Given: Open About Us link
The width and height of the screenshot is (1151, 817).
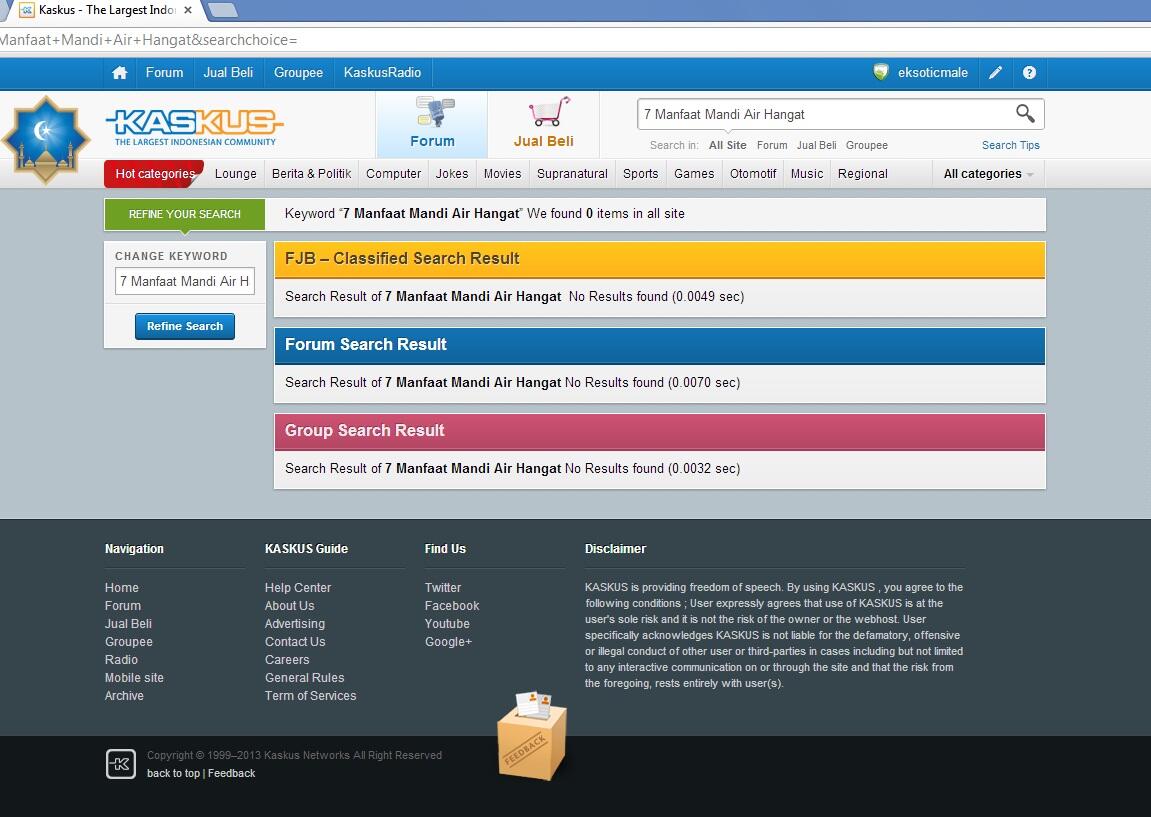Looking at the screenshot, I should click(x=289, y=606).
